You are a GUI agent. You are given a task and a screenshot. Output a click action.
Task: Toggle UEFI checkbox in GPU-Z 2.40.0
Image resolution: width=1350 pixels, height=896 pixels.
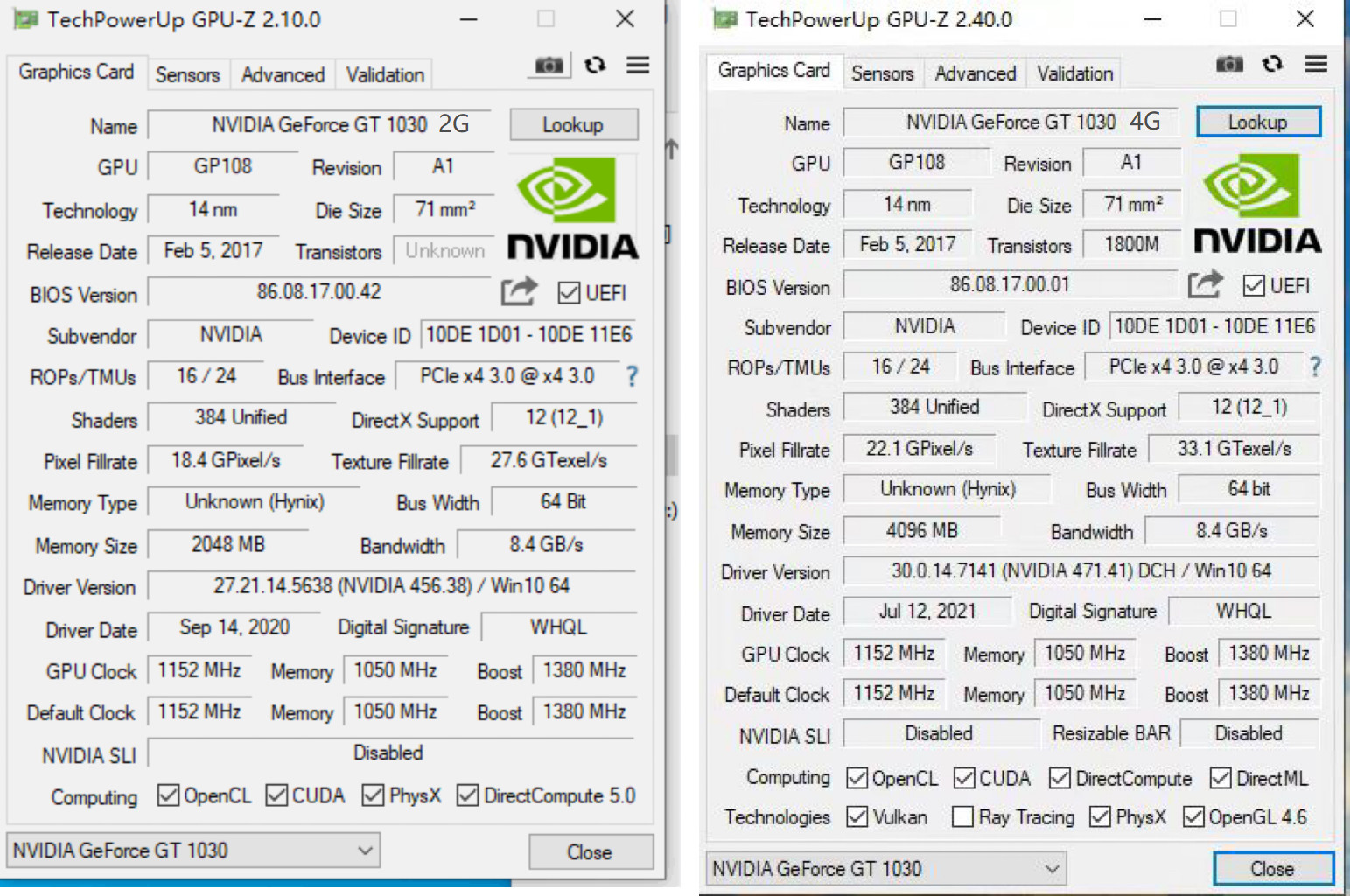(1253, 286)
